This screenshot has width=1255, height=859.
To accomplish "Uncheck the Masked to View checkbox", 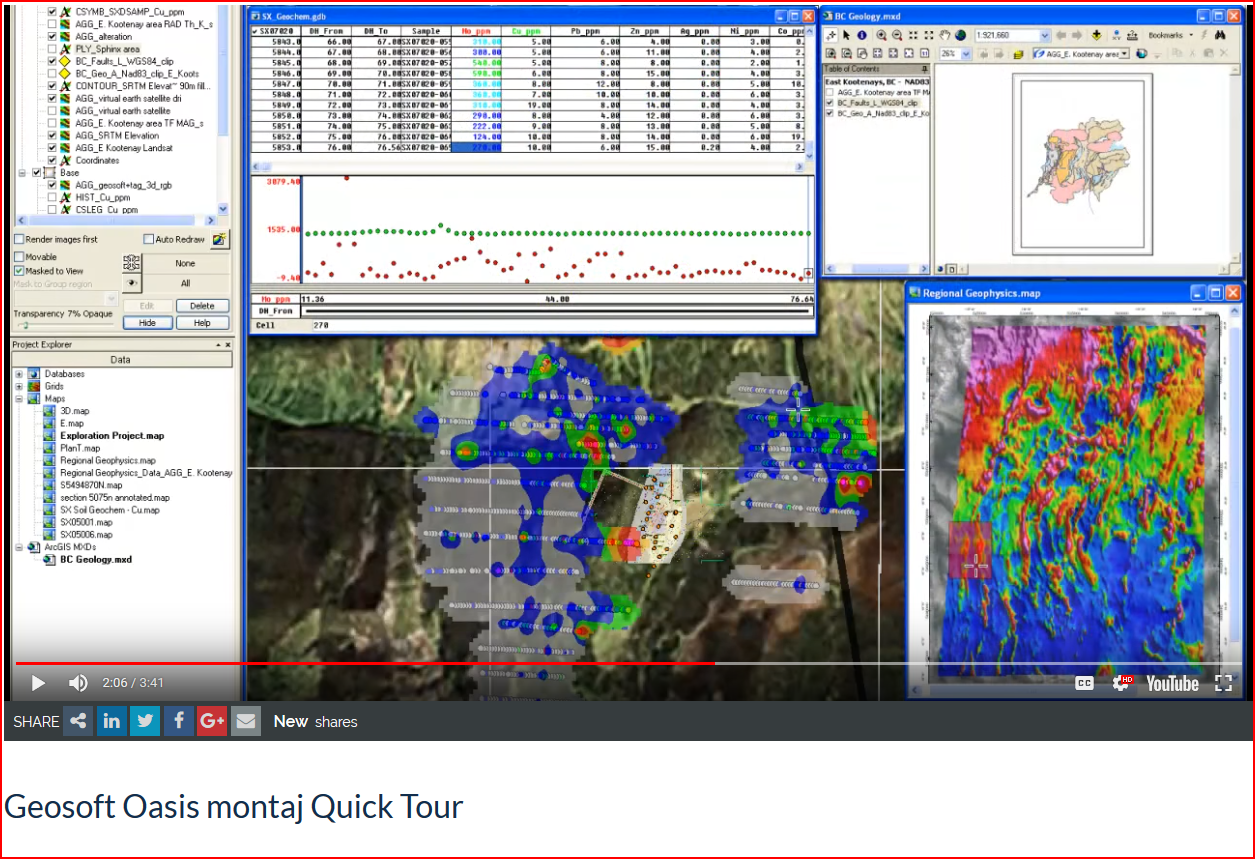I will point(19,271).
